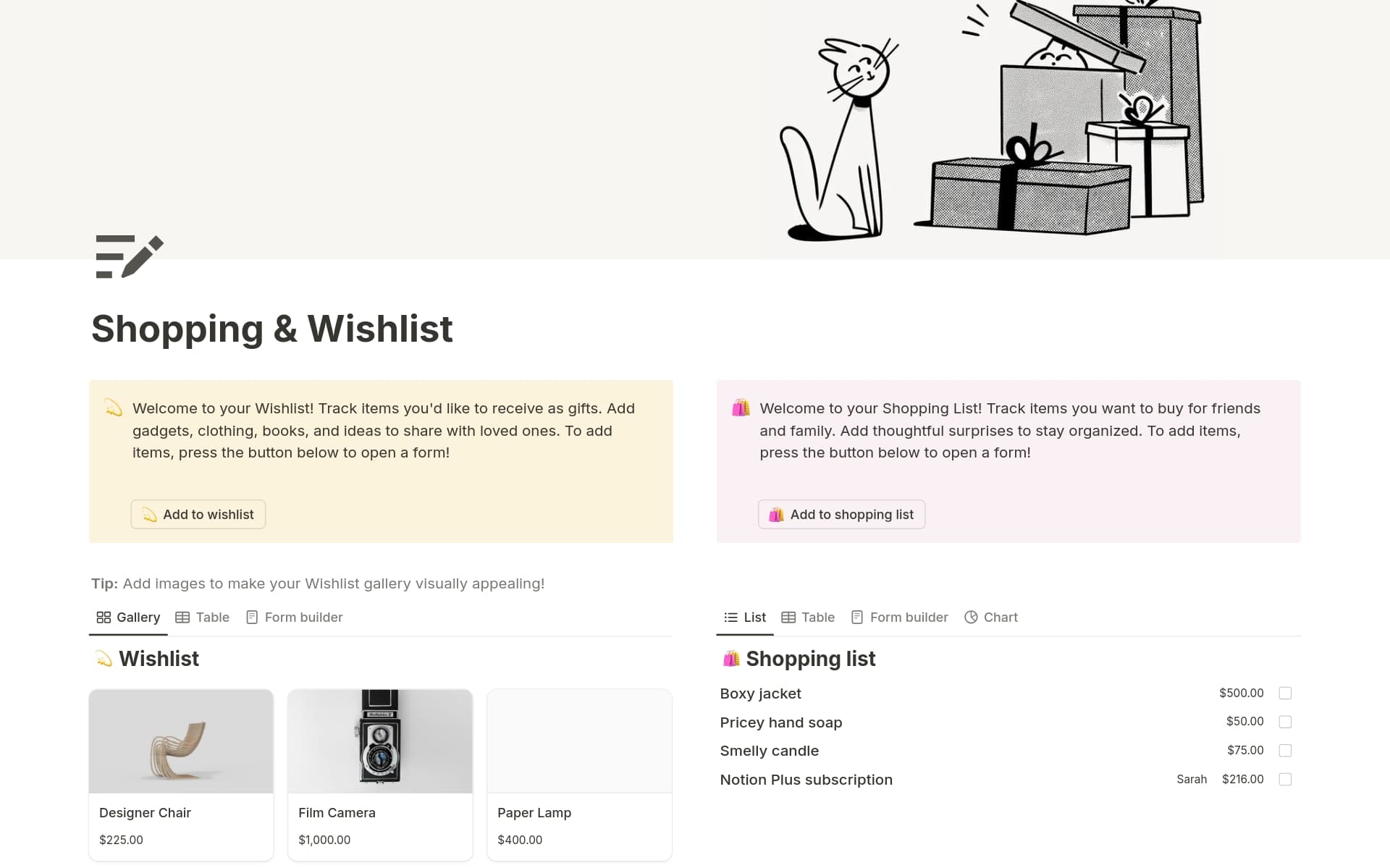
Task: Switch Wishlist to Table view
Action: (203, 618)
